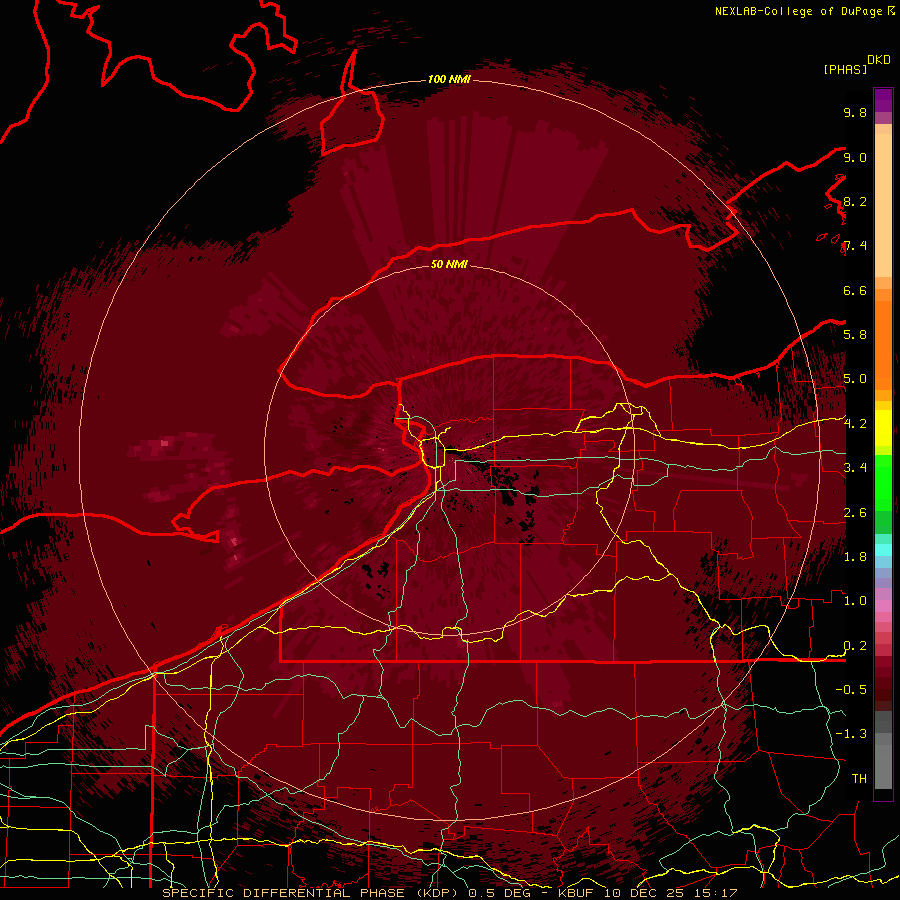Click the 8.2 legend value

pos(855,201)
